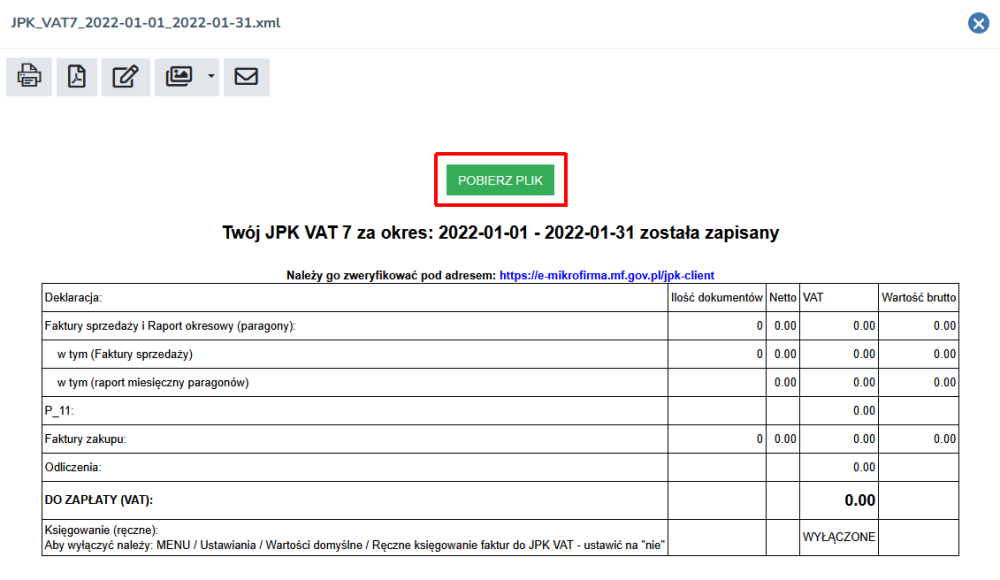Image resolution: width=1000 pixels, height=580 pixels.
Task: Open the edit pencil icon
Action: [x=125, y=77]
